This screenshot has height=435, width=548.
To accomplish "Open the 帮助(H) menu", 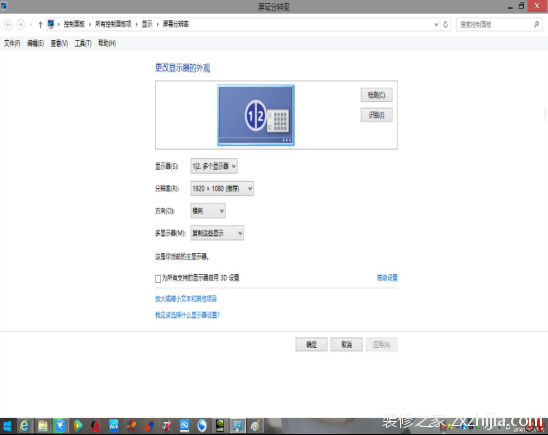I will click(x=107, y=43).
